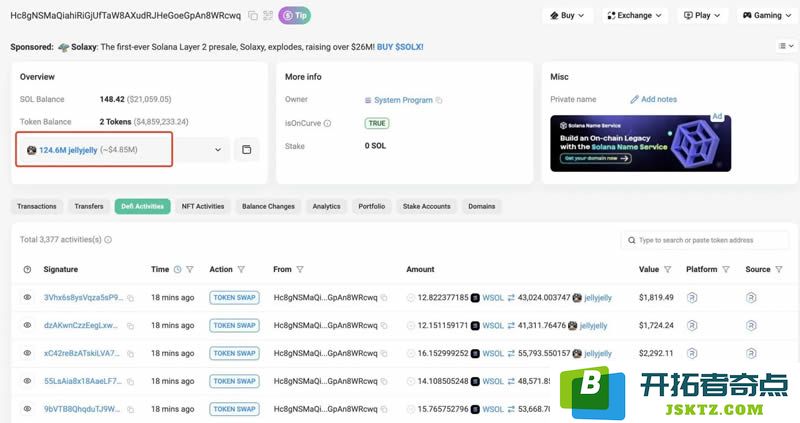Open the Value column filter

click(x=667, y=269)
